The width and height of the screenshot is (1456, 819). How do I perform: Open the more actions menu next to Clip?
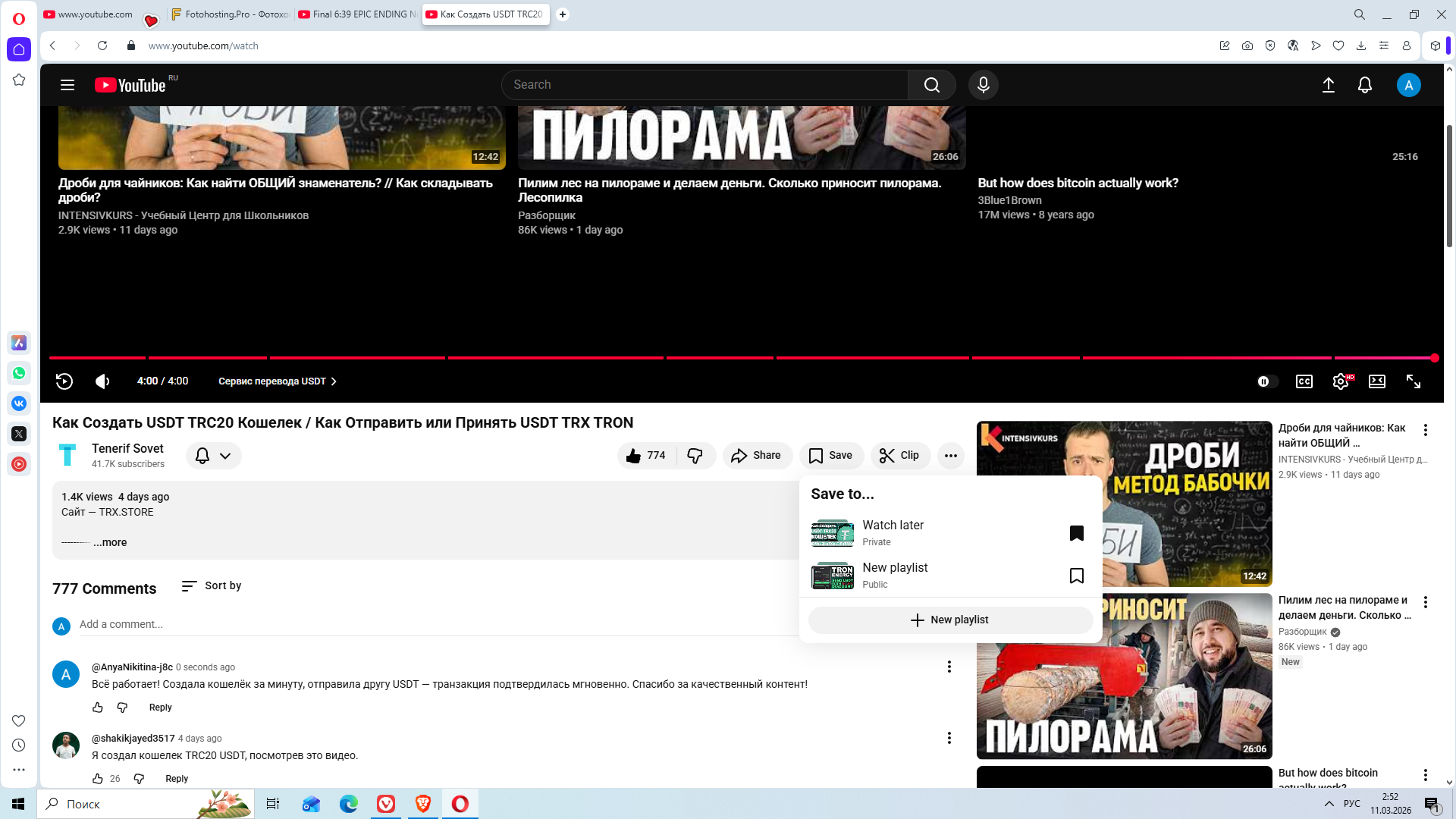[950, 456]
